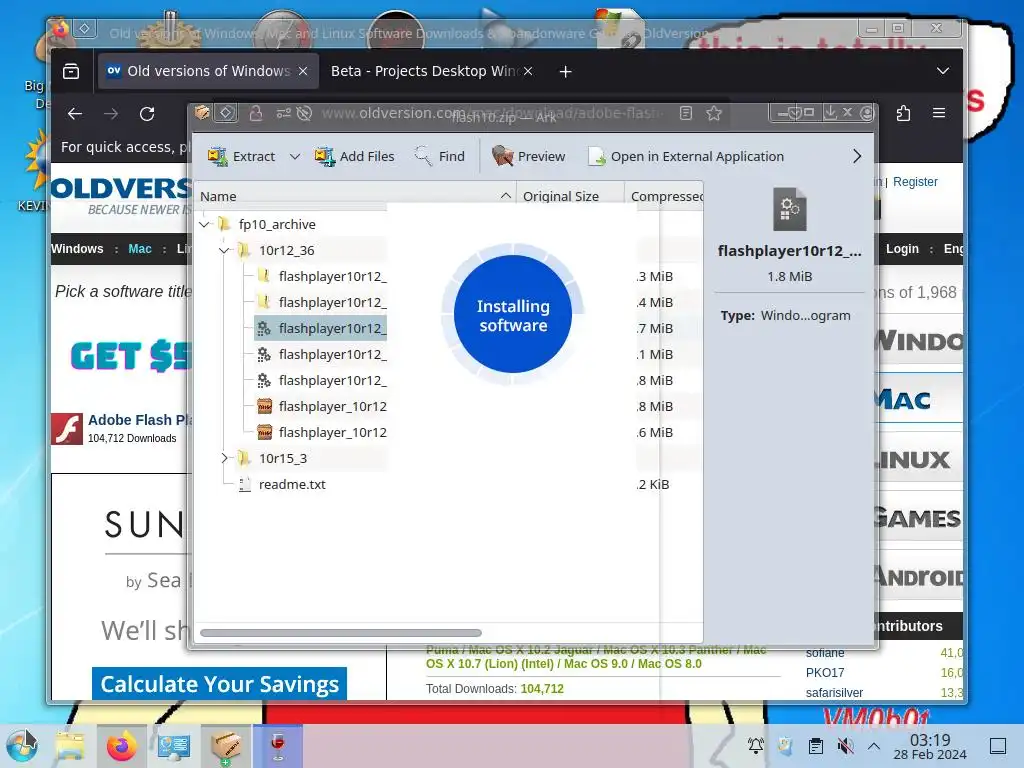Open the Adobe Flash Player link
Viewport: 1024px width, 768px height.
click(138, 420)
